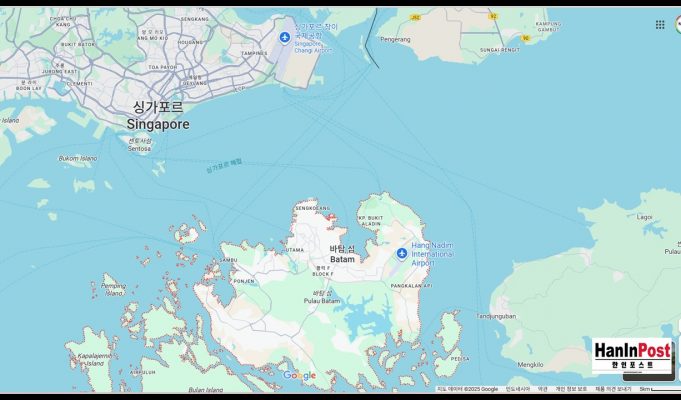681x400 pixels.
Task: Click the Singapore Changi Airport plane icon
Action: tap(286, 38)
